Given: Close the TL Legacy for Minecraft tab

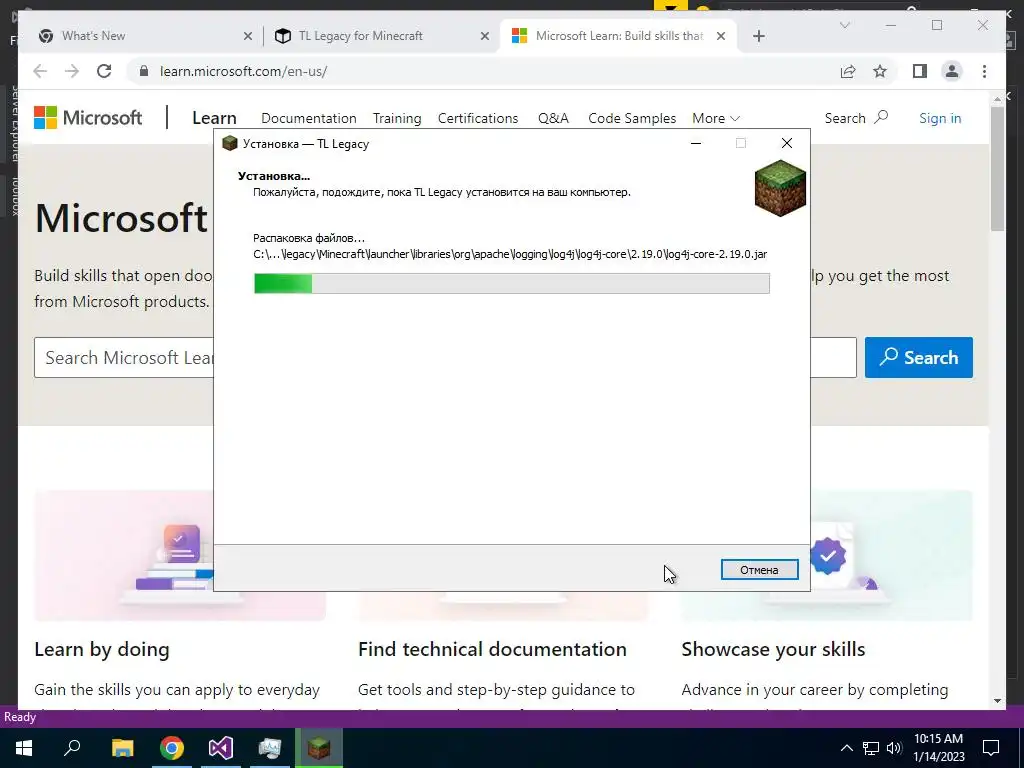Looking at the screenshot, I should 485,36.
